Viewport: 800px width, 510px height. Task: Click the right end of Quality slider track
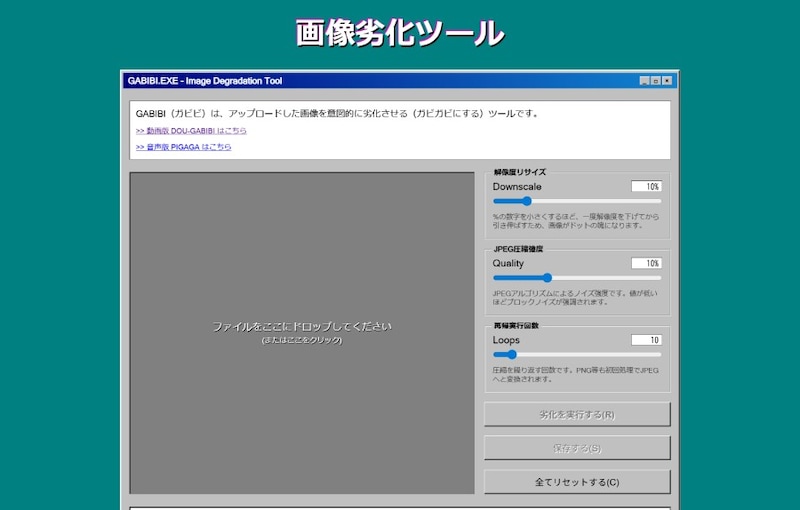[x=659, y=277]
